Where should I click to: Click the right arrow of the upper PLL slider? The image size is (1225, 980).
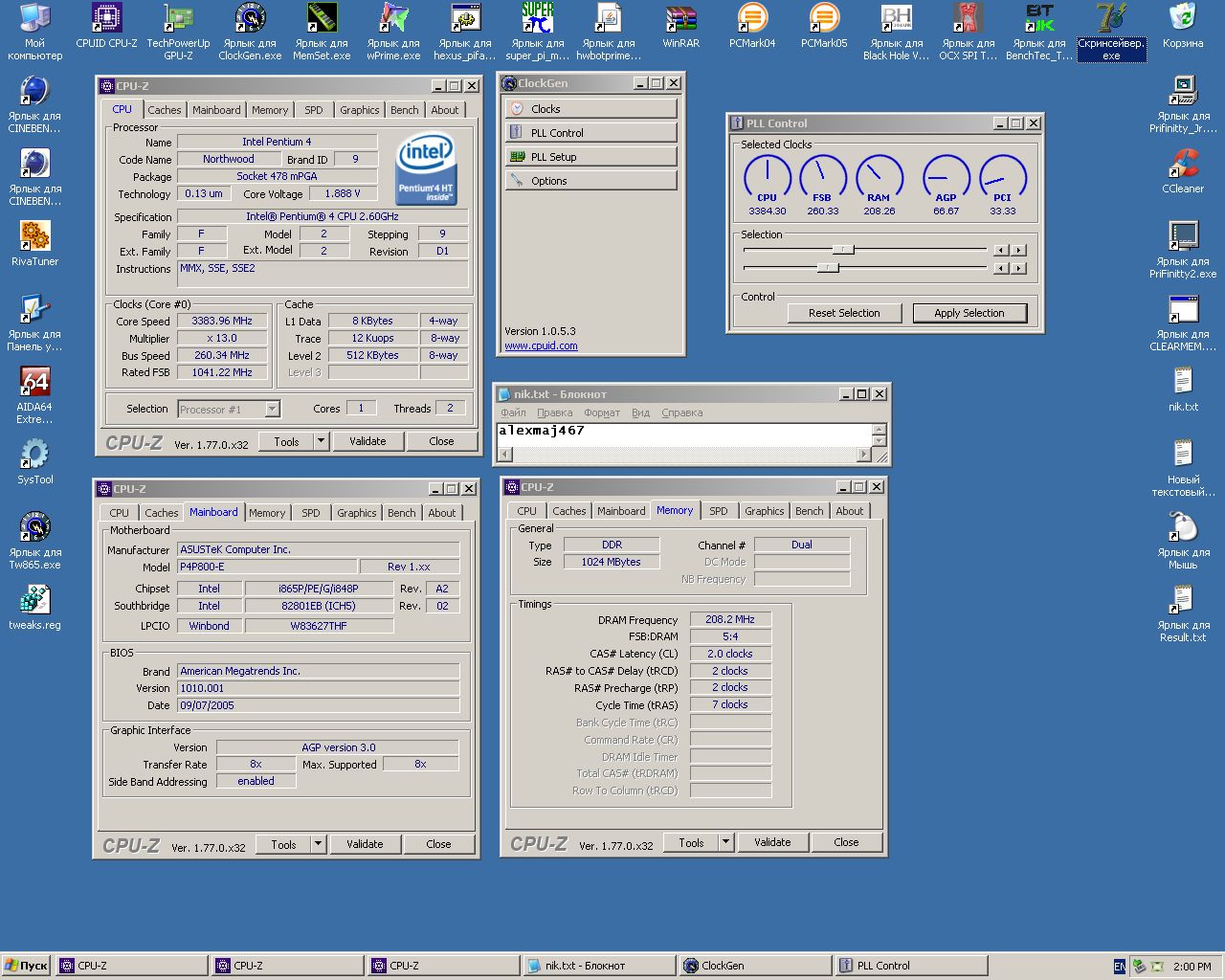click(1019, 250)
